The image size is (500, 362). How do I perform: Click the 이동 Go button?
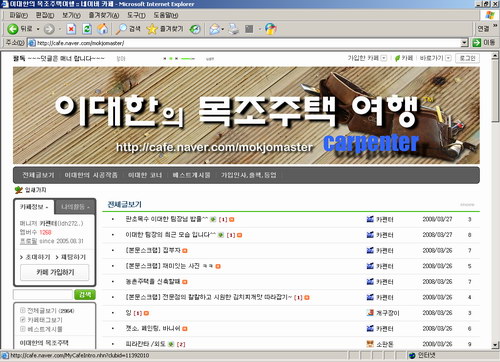coord(484,43)
